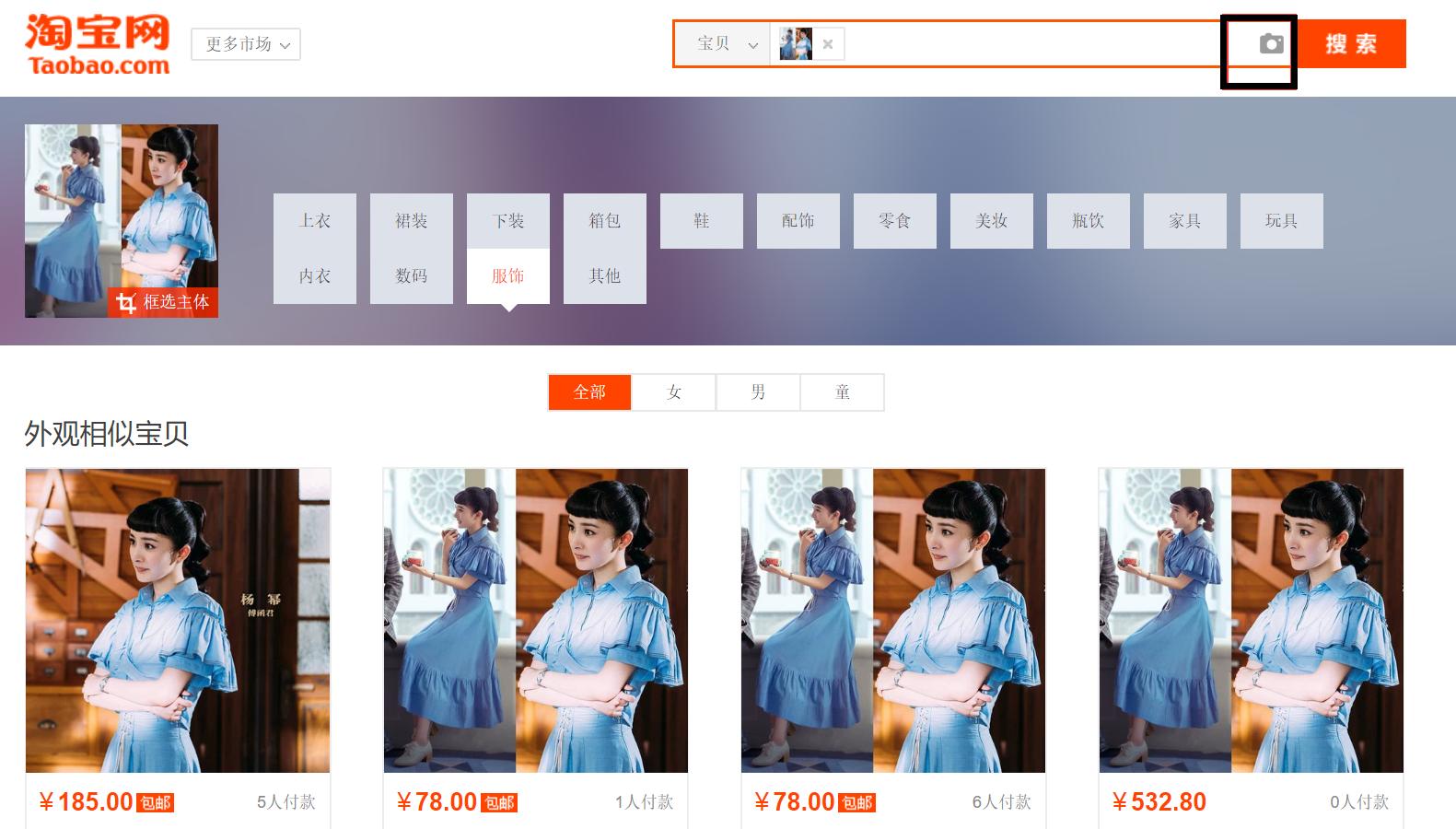
Task: Click the 0人付款 text
Action: click(1359, 802)
